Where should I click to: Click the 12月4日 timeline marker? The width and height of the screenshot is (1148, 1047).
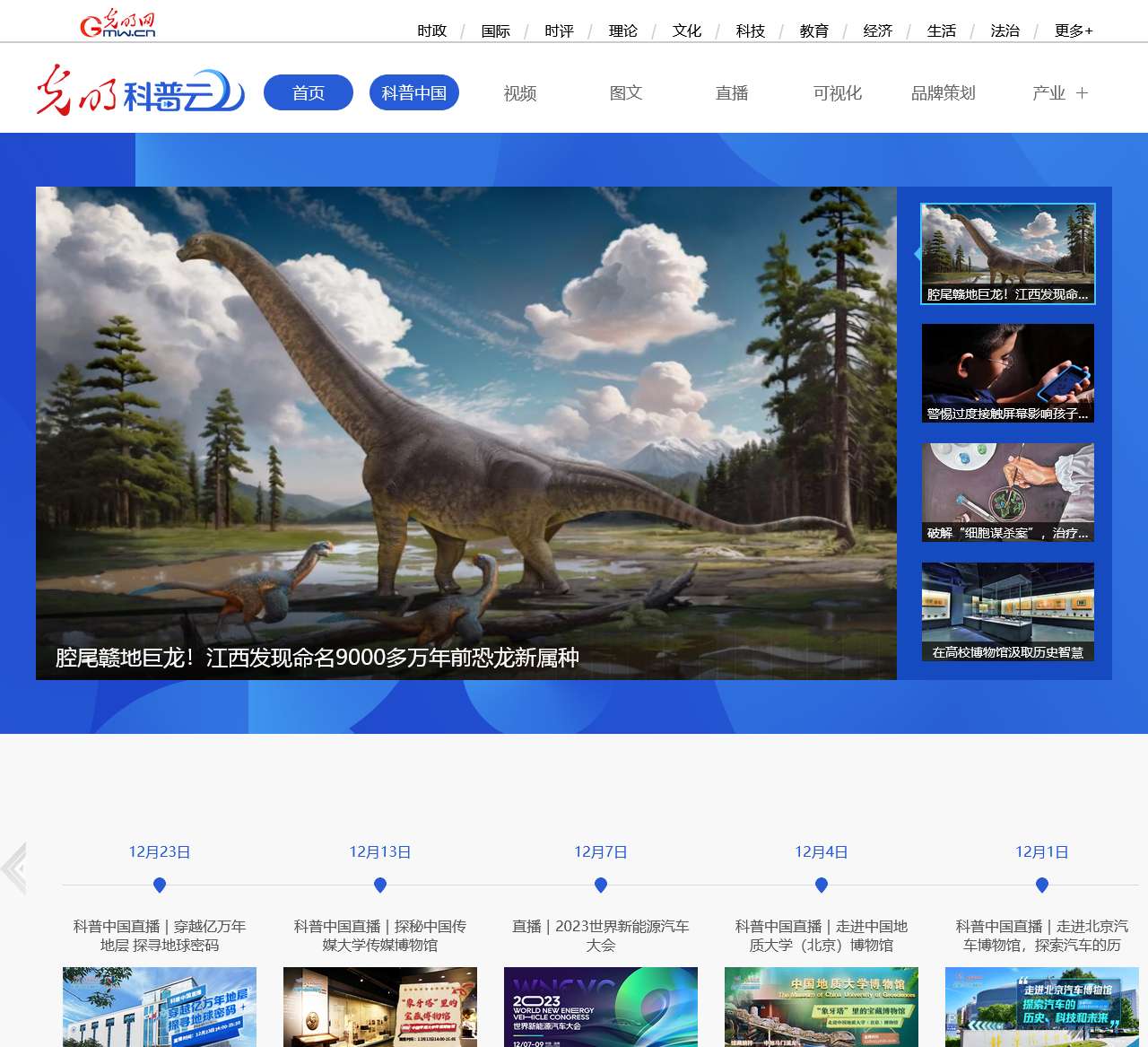(x=822, y=886)
